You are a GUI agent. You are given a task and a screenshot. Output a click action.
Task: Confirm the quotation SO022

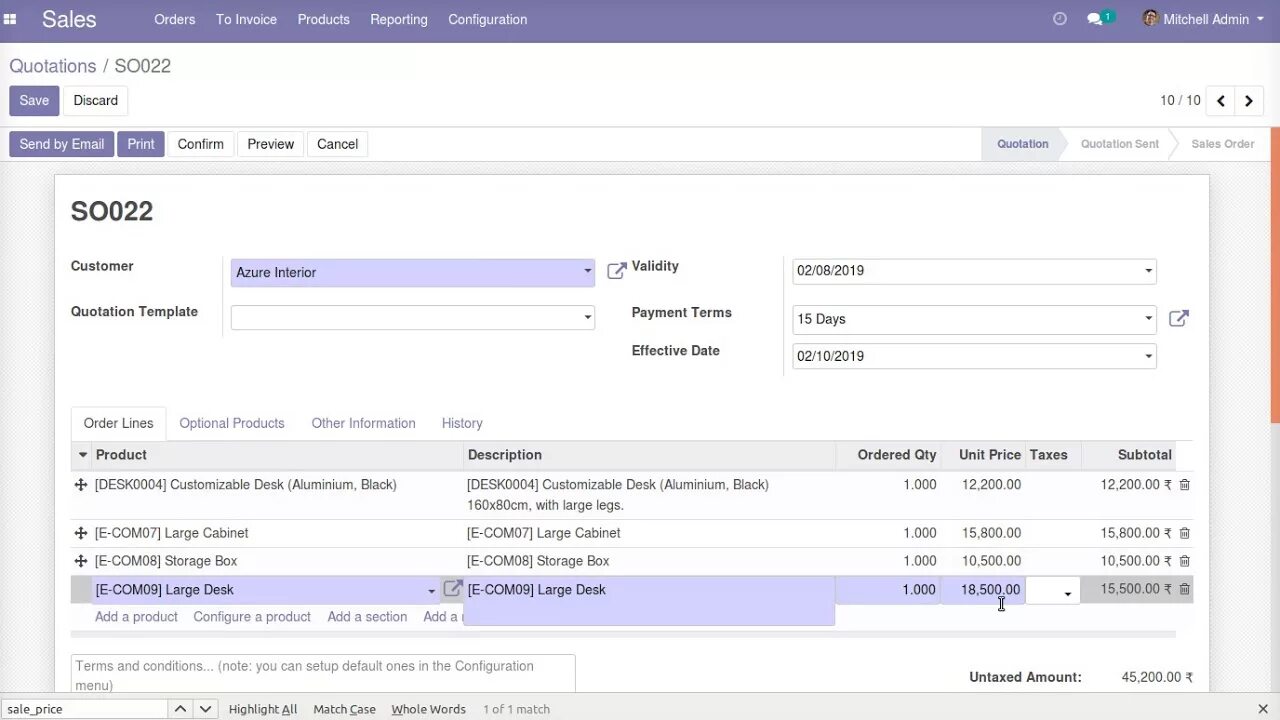coord(200,143)
